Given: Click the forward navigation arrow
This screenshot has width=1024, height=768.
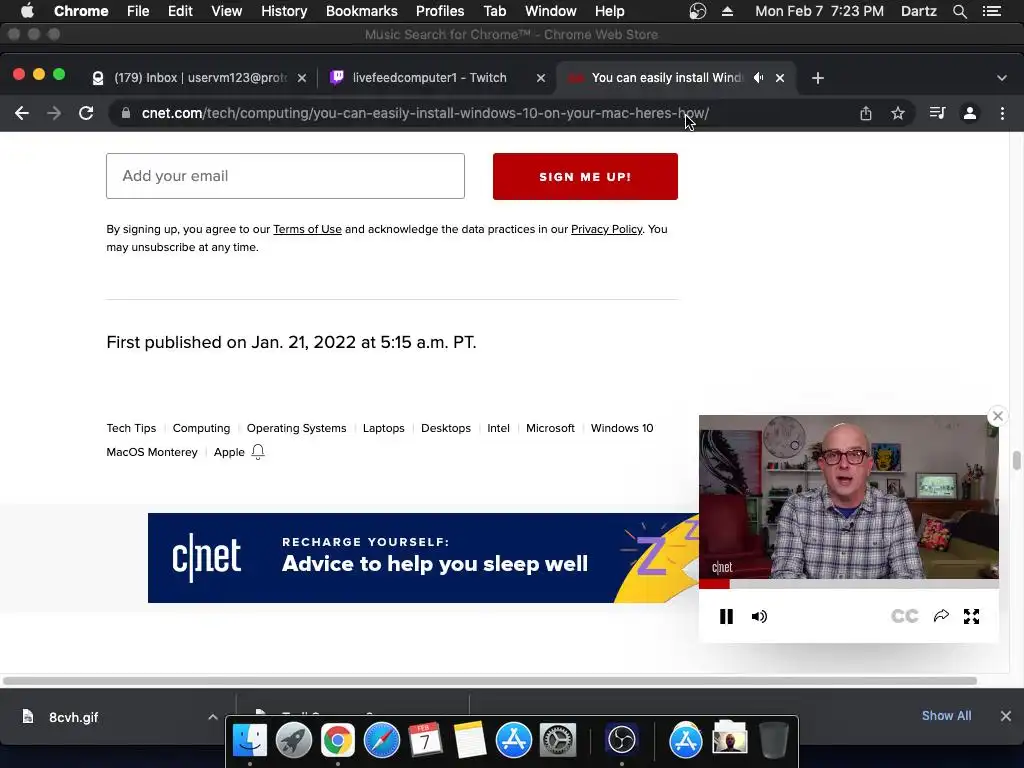Looking at the screenshot, I should [x=54, y=113].
